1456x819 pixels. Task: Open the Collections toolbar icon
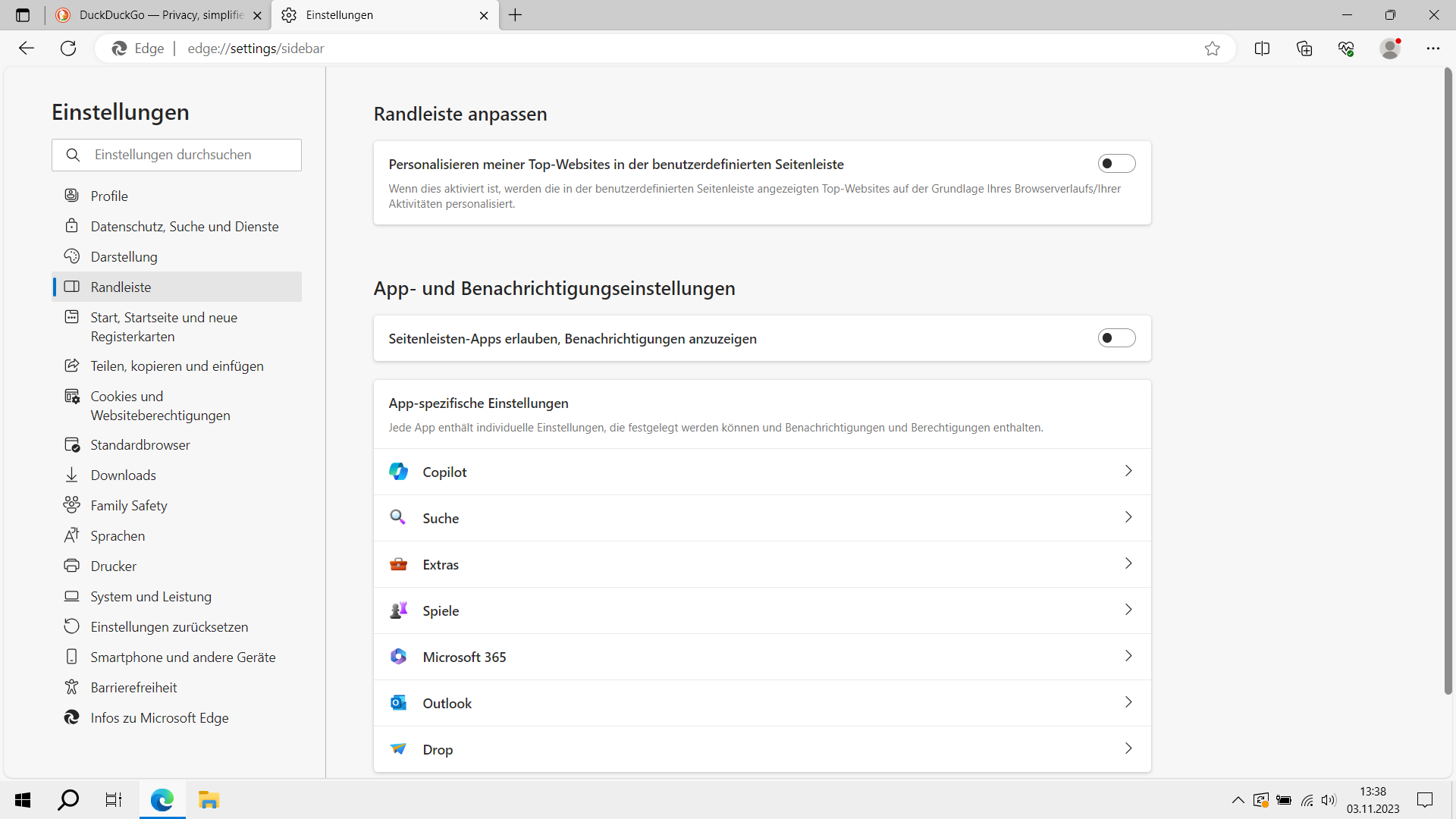pyautogui.click(x=1304, y=49)
